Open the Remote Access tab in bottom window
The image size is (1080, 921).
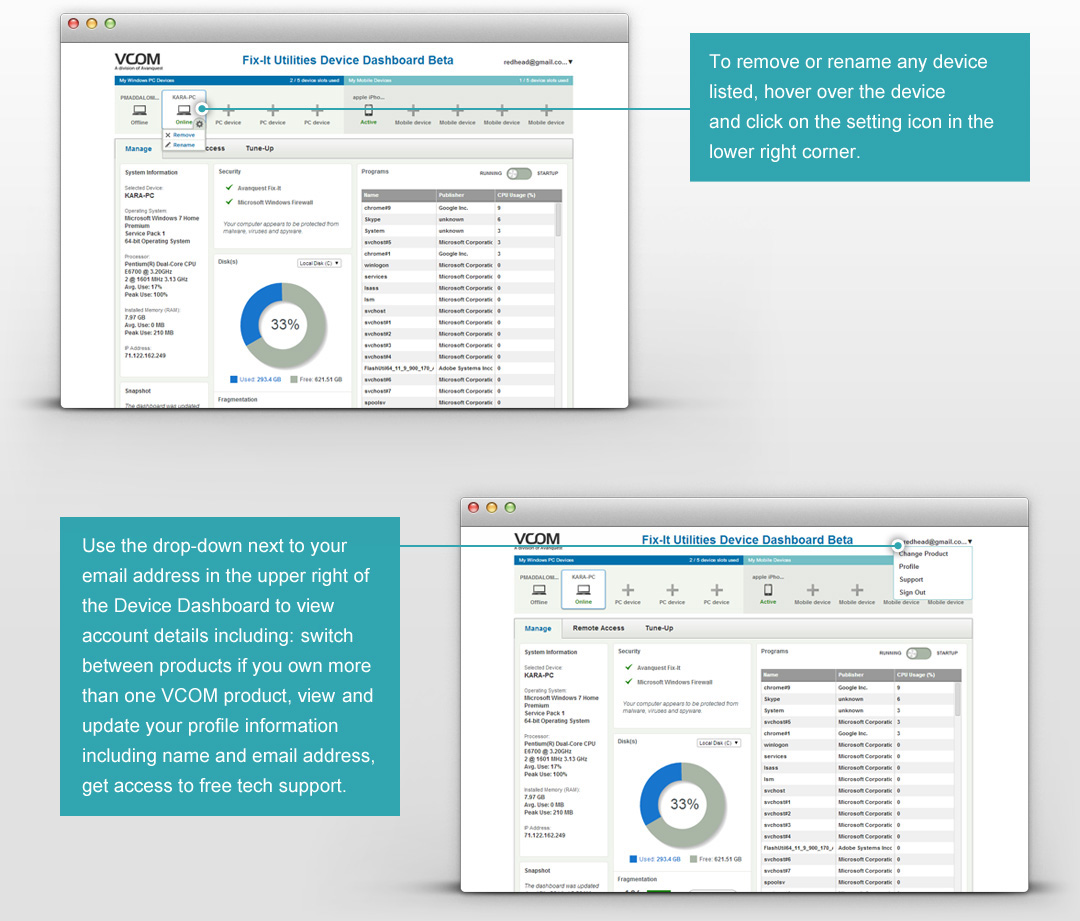tap(599, 628)
